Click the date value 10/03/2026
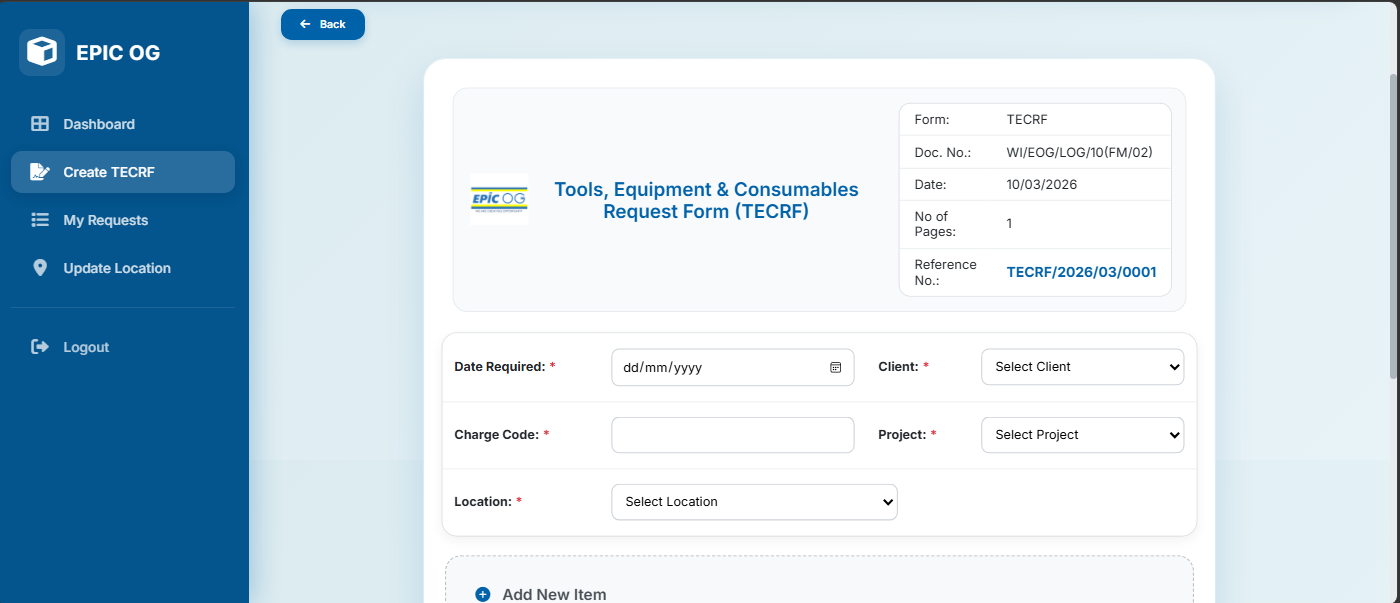 1041,184
